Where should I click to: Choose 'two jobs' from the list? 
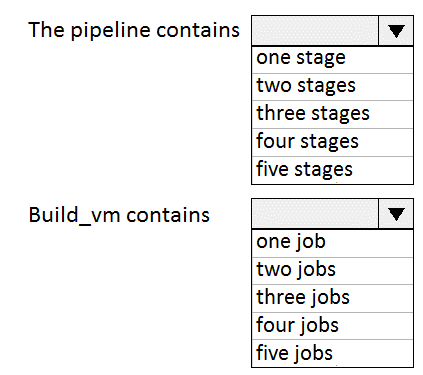pos(332,271)
